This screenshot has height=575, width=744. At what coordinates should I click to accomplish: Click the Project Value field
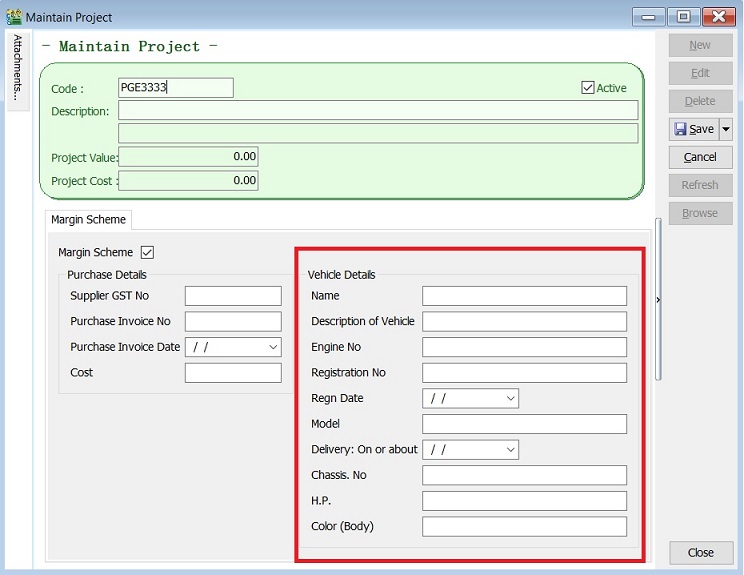pos(189,157)
